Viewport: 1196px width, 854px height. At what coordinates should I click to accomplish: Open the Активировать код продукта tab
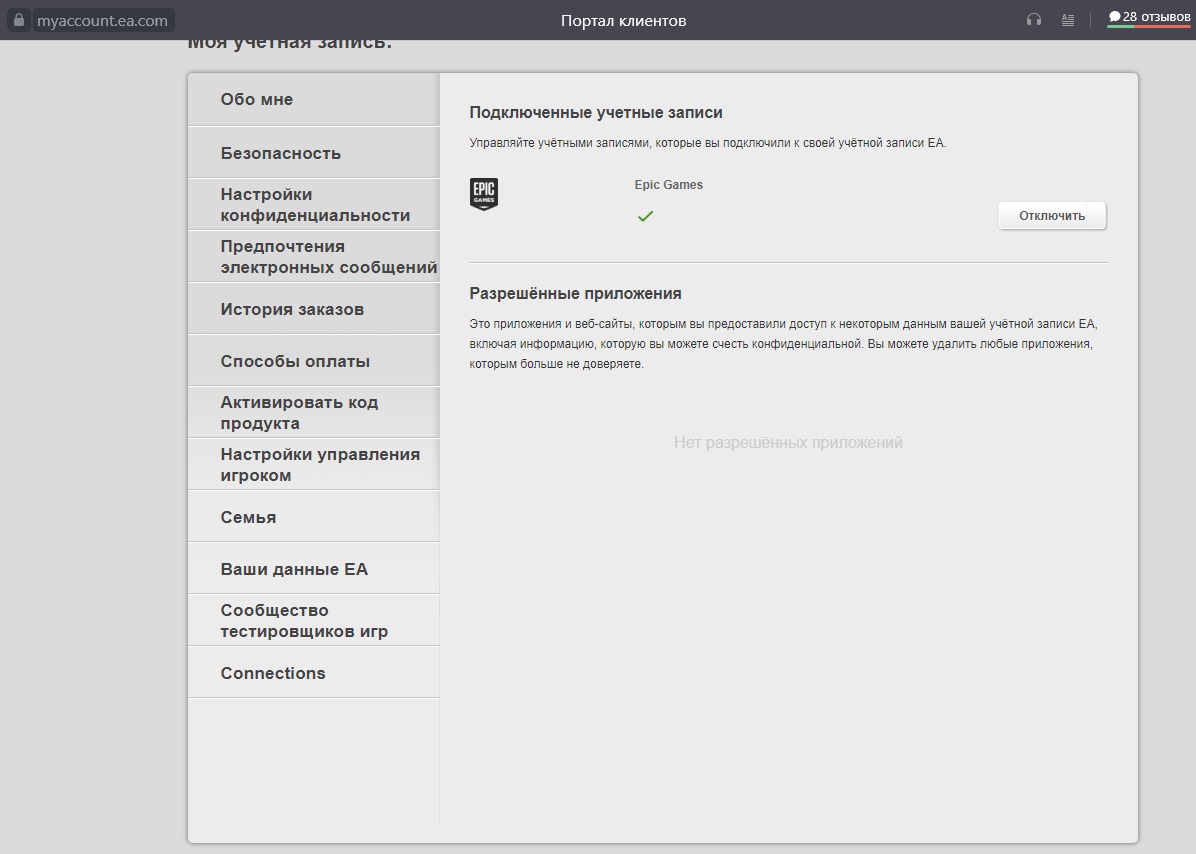[313, 413]
